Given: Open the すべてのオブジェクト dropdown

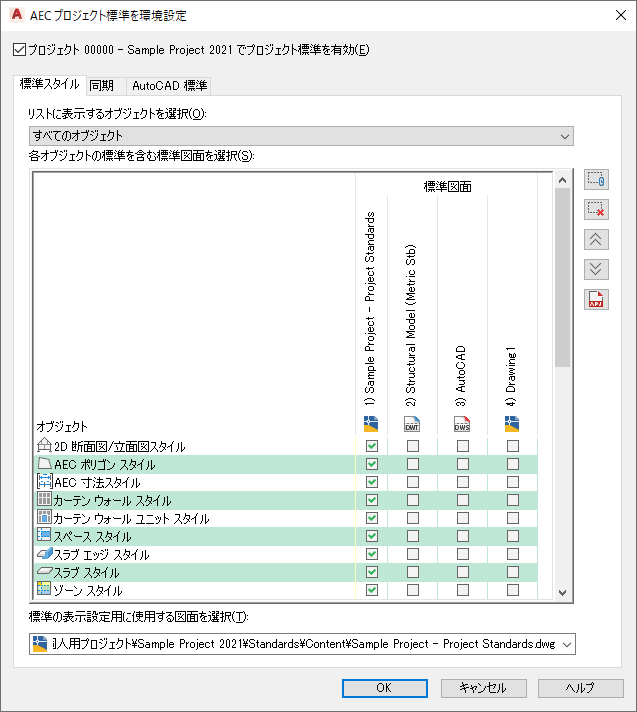Looking at the screenshot, I should tap(300, 136).
